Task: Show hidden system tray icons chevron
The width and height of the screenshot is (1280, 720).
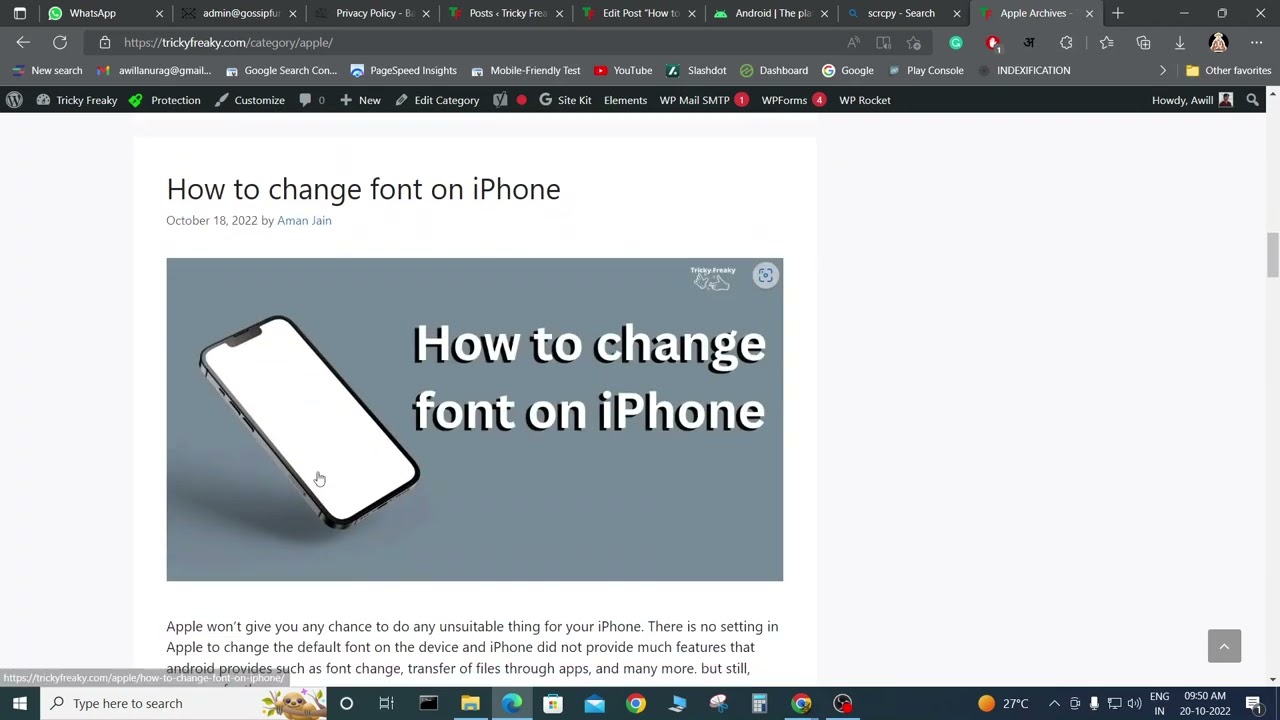Action: click(x=1054, y=703)
